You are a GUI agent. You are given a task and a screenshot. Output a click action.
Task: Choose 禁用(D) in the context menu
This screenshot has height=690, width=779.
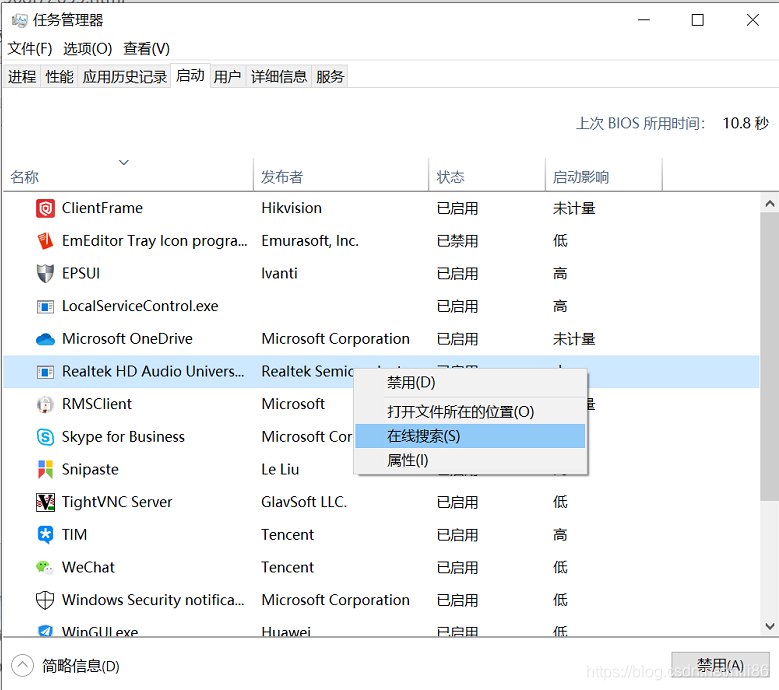tap(470, 383)
